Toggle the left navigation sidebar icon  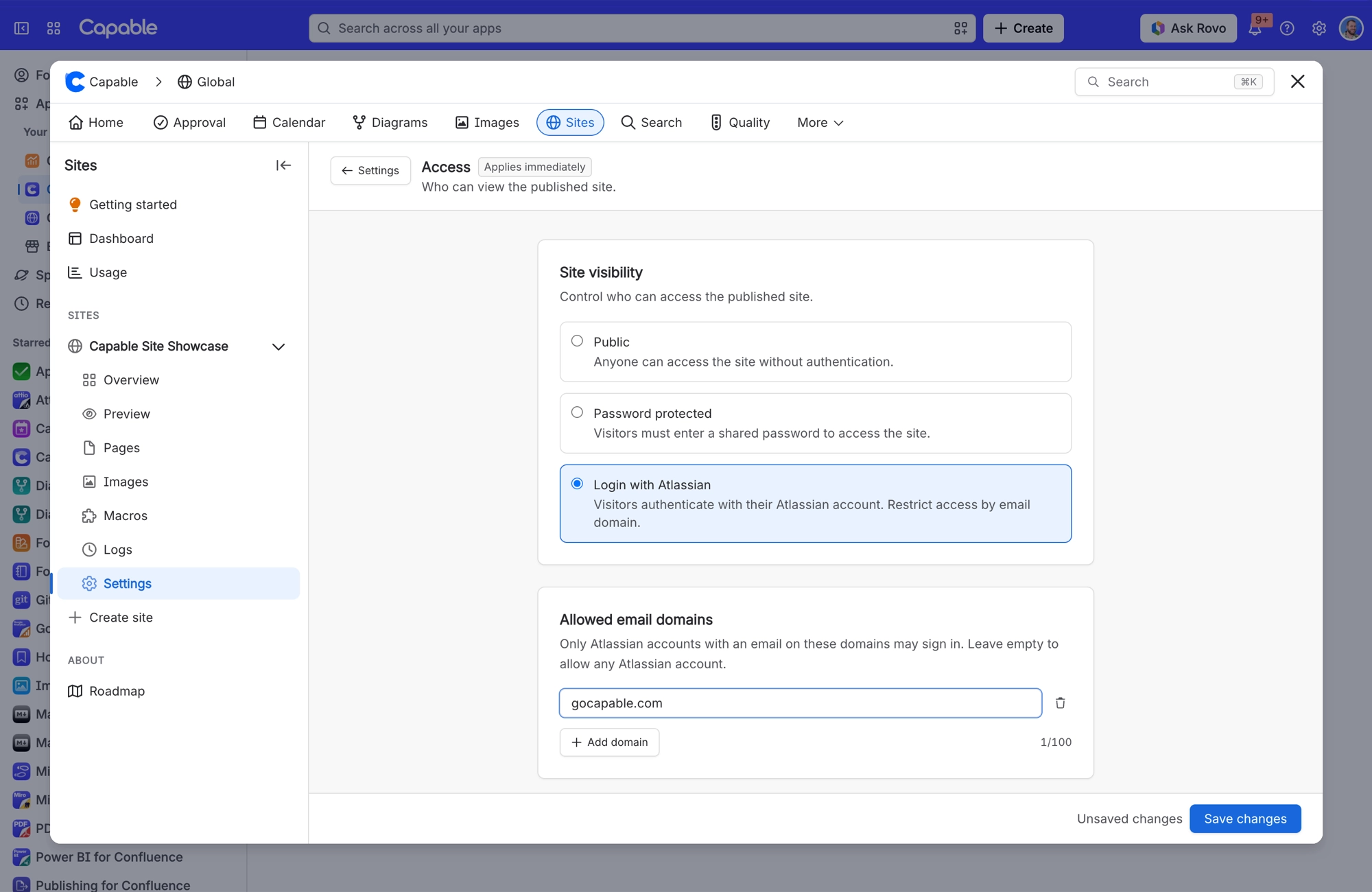click(x=22, y=28)
